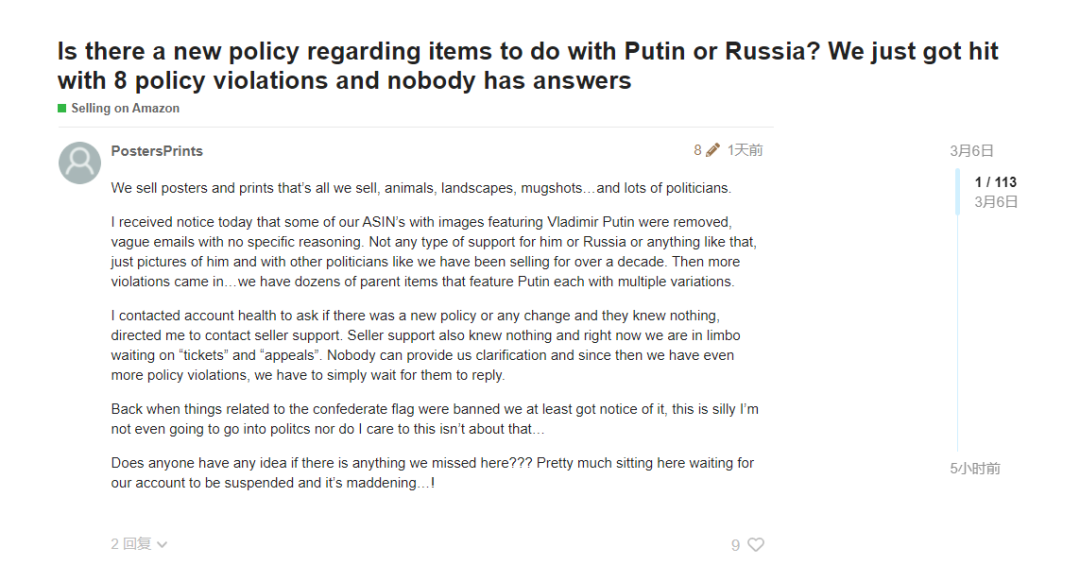Open edit history pencil icon
The width and height of the screenshot is (1080, 582).
[713, 150]
